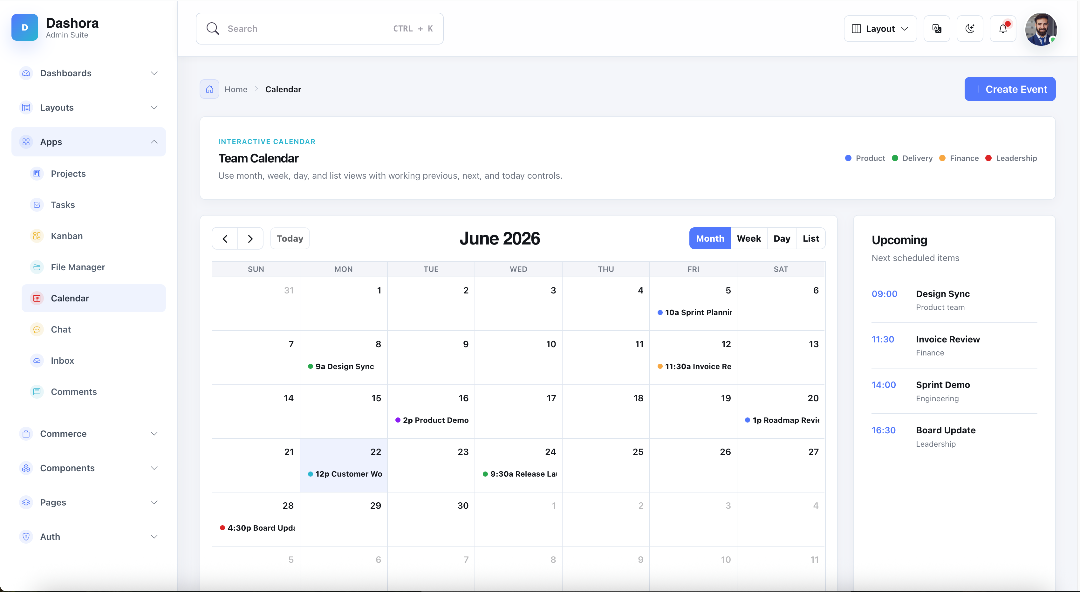Collapse the Apps menu chevron
The width and height of the screenshot is (1080, 592).
154,142
